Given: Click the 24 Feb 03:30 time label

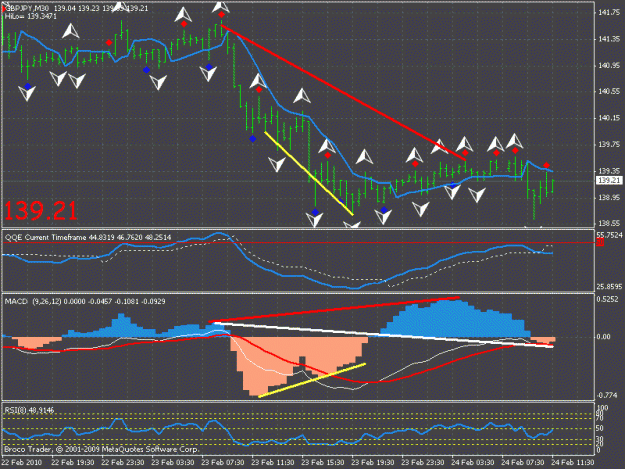Looking at the screenshot, I should 472,463.
